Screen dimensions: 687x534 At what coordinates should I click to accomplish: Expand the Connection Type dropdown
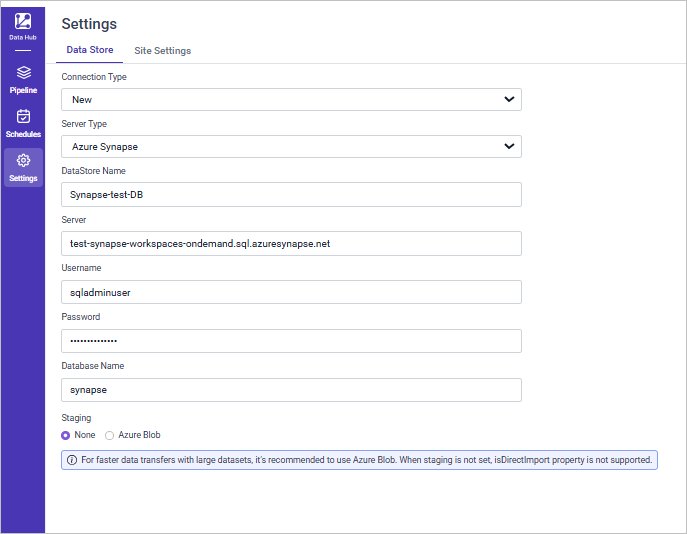coord(290,99)
